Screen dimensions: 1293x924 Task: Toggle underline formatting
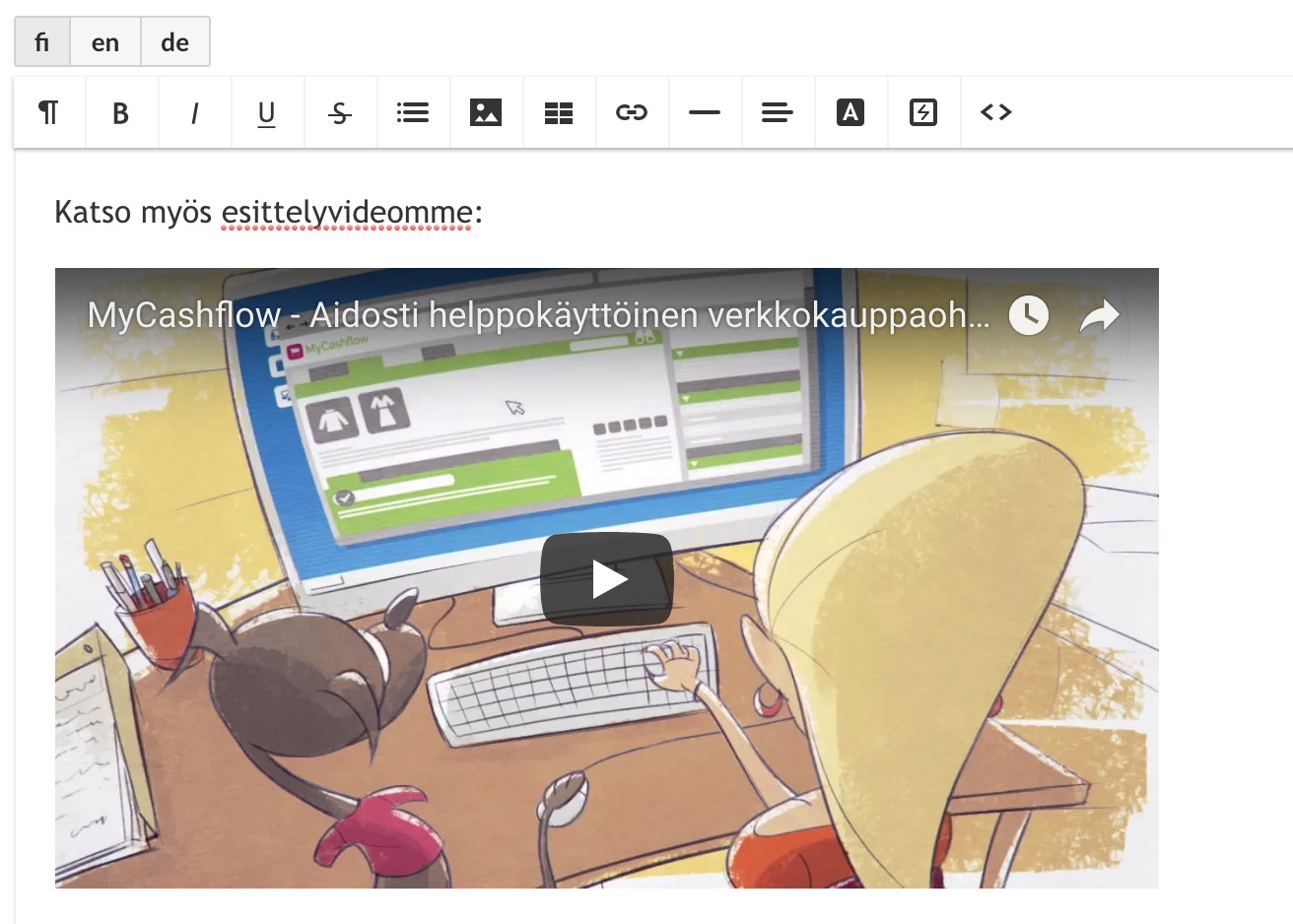[267, 112]
